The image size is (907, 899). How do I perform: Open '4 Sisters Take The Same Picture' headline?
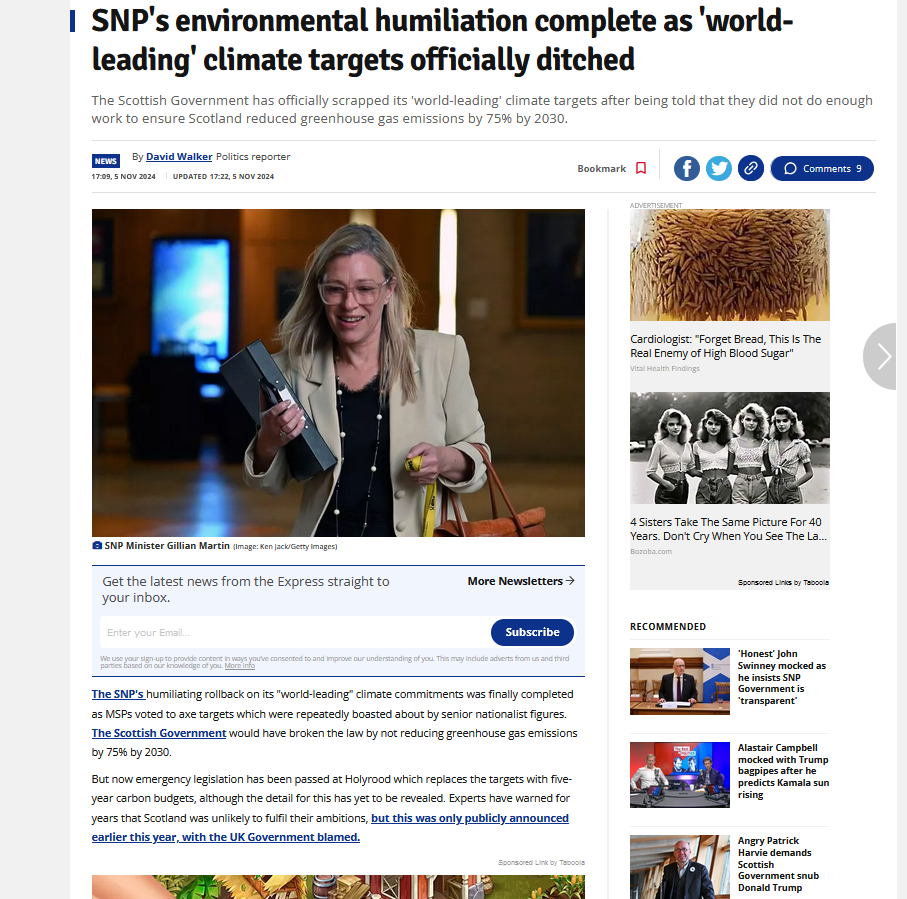[728, 529]
